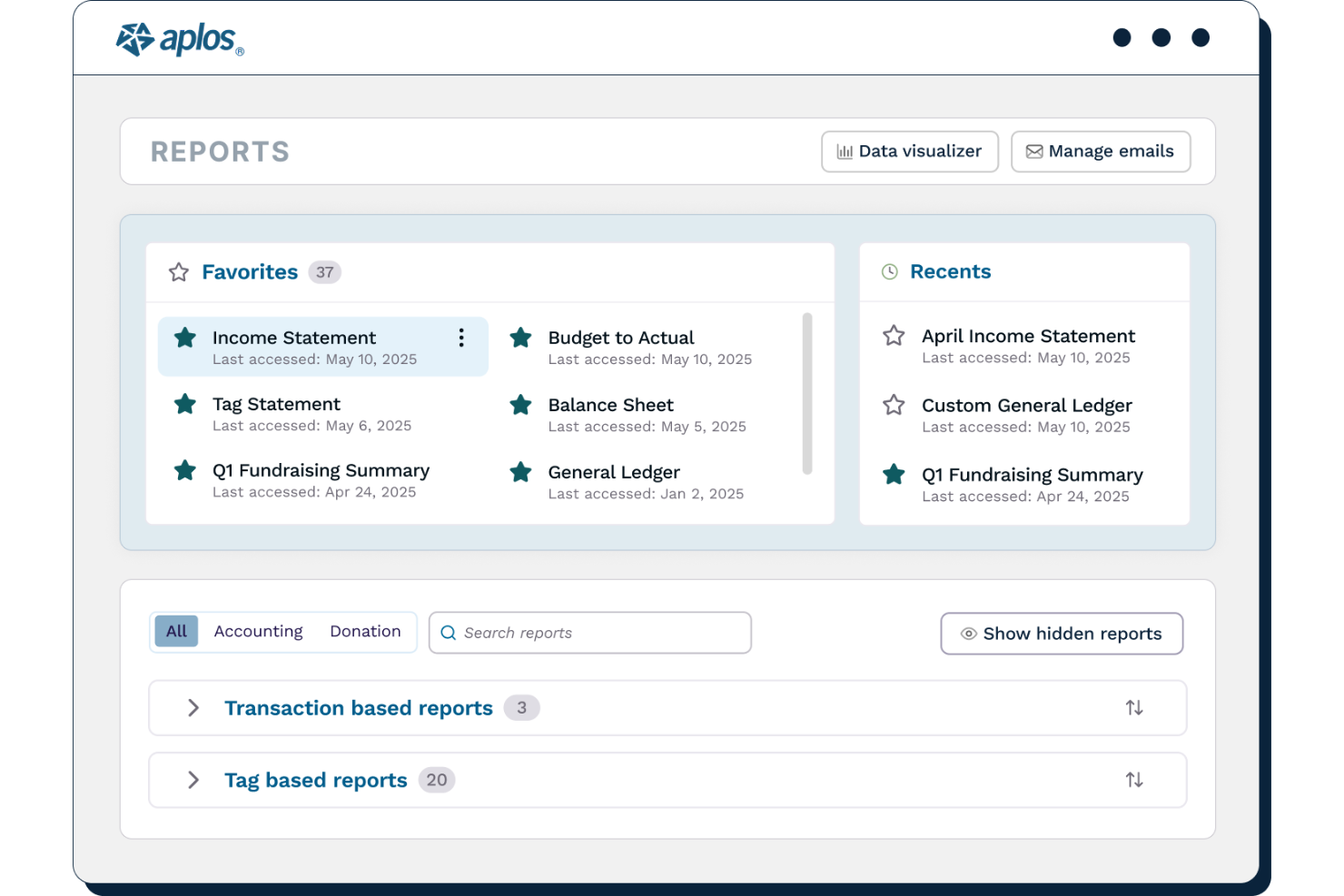Favorite the Custom General Ledger report
The width and height of the screenshot is (1344, 896).
point(894,405)
